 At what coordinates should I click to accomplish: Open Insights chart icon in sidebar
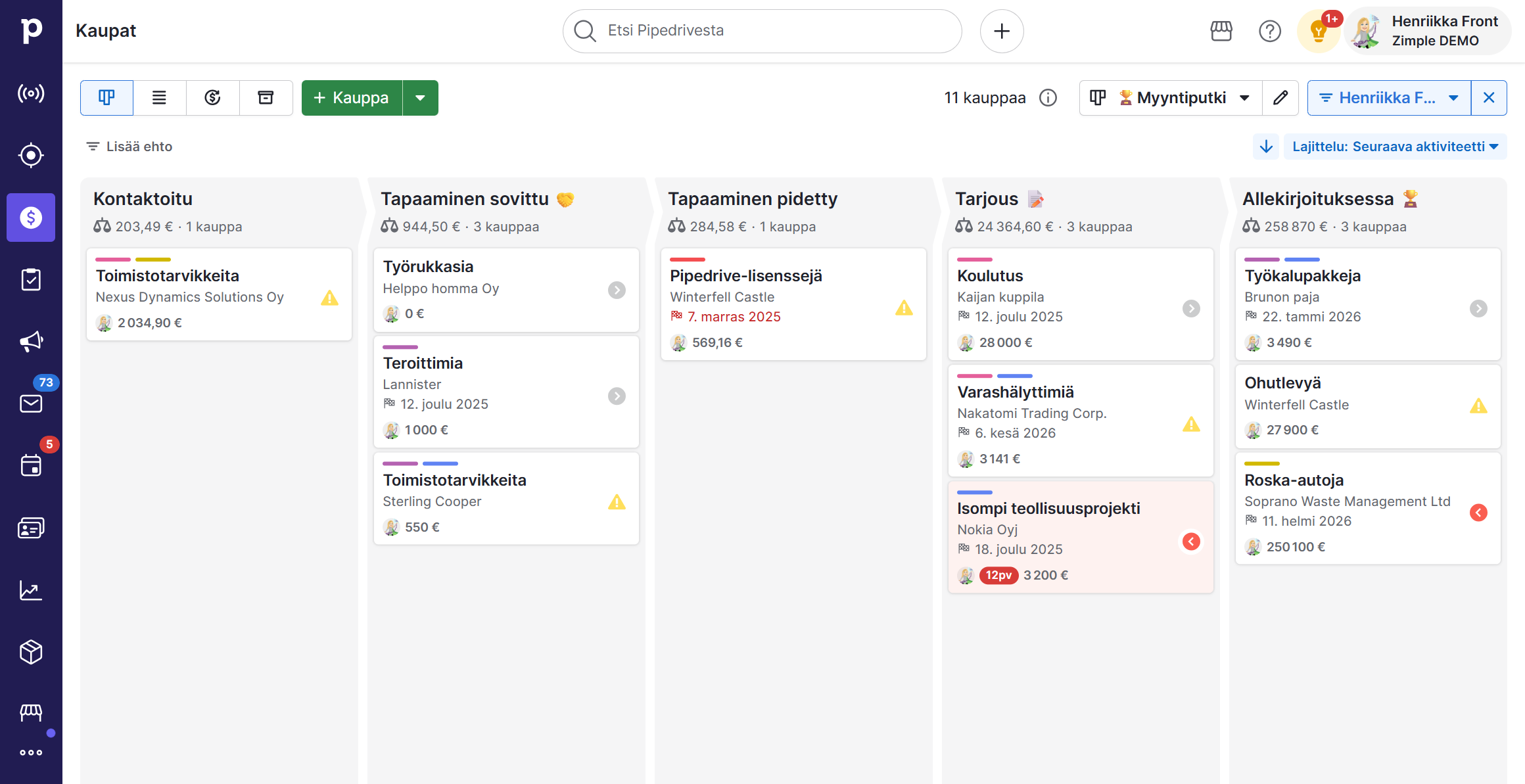31,590
